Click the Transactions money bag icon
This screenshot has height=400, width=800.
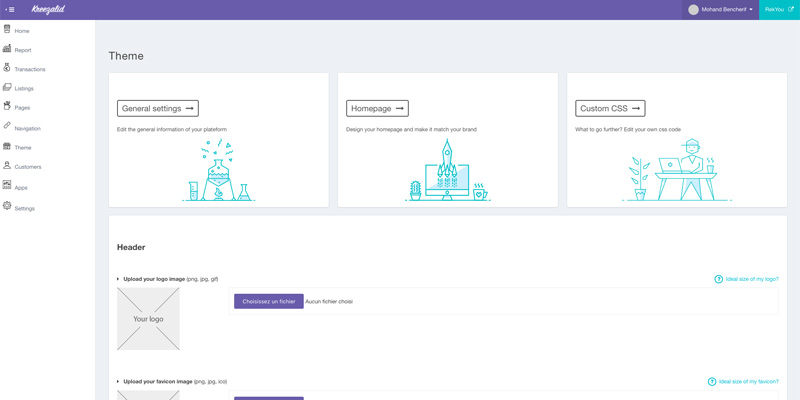(7, 67)
